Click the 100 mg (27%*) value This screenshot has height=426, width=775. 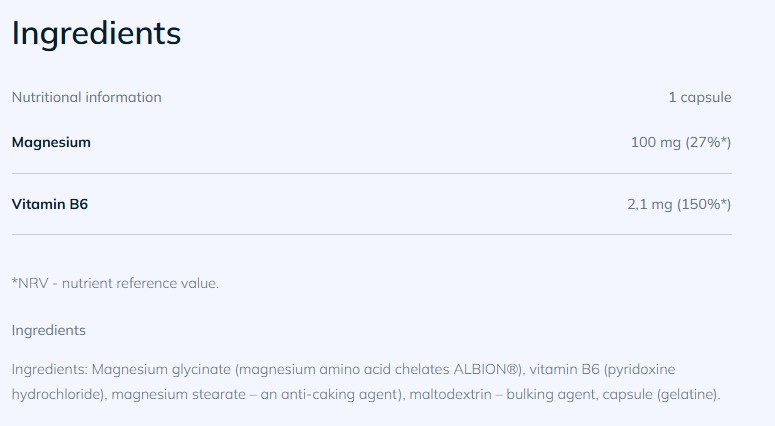click(x=680, y=142)
